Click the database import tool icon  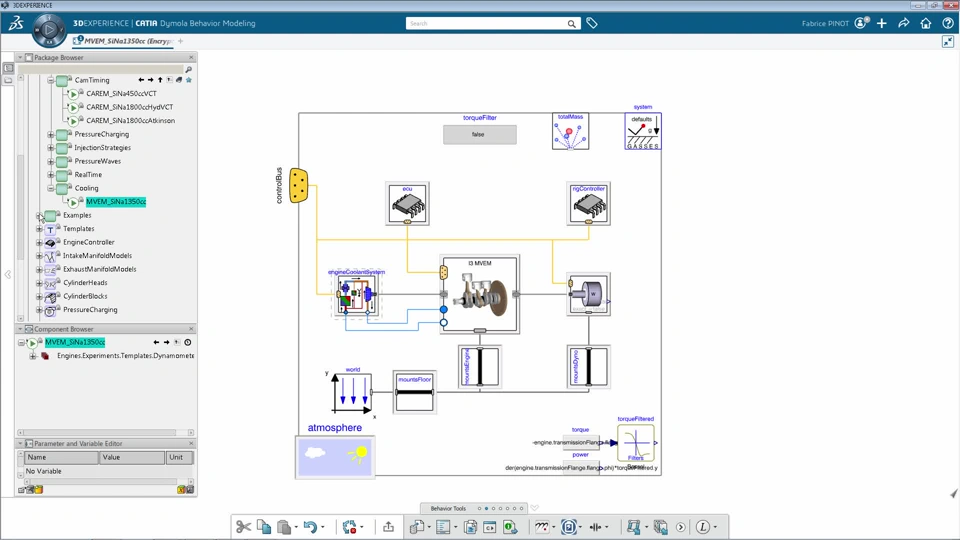coord(418,527)
